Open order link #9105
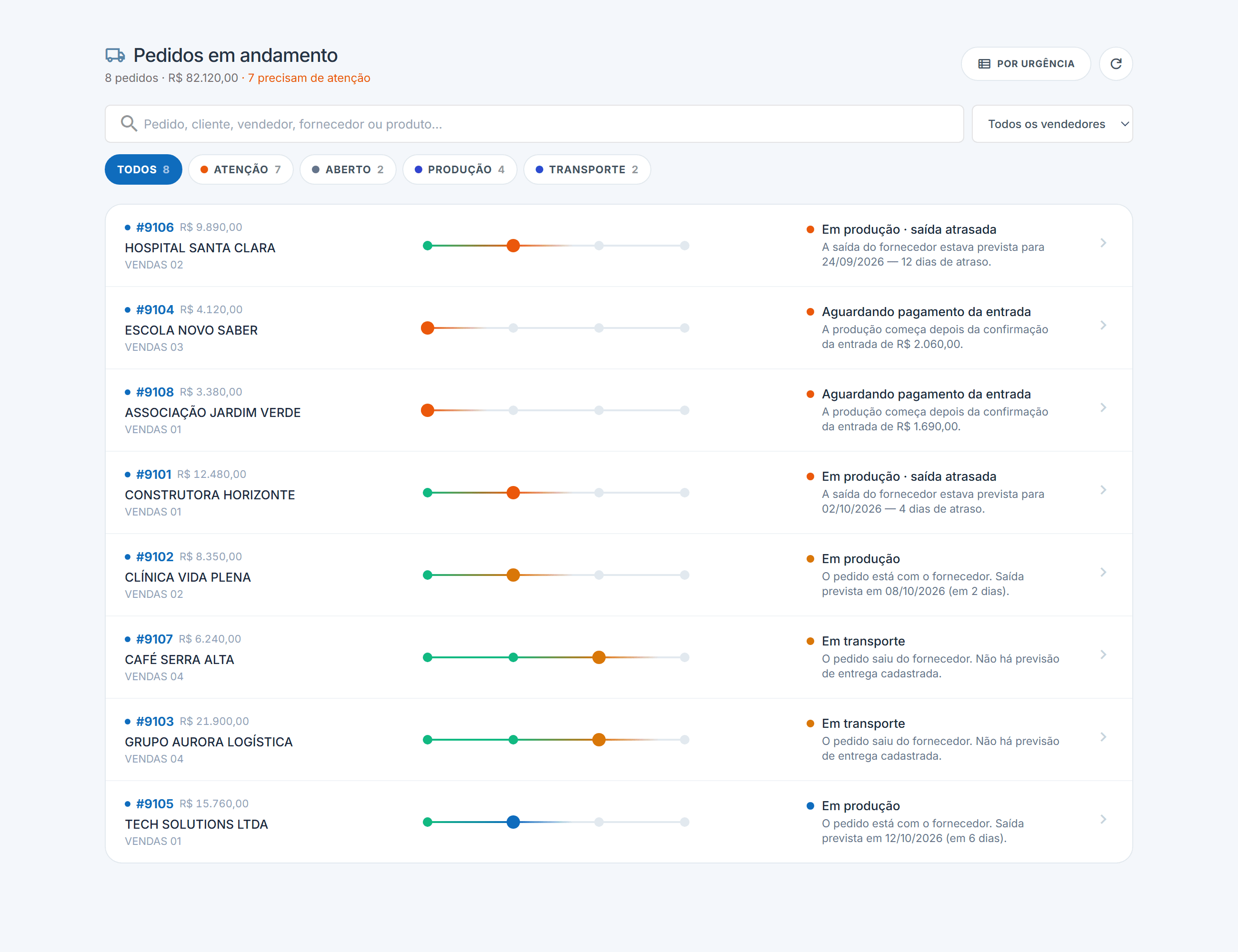The height and width of the screenshot is (952, 1238). tap(155, 803)
